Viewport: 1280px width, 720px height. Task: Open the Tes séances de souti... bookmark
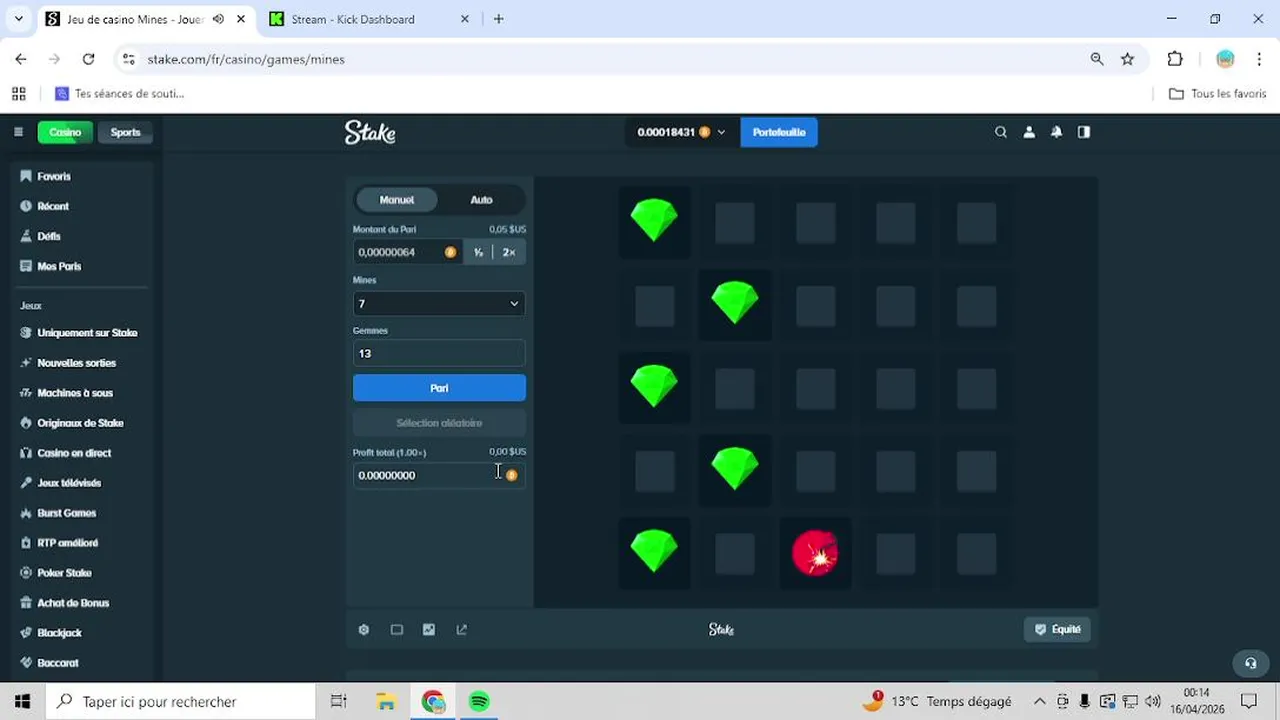[120, 93]
